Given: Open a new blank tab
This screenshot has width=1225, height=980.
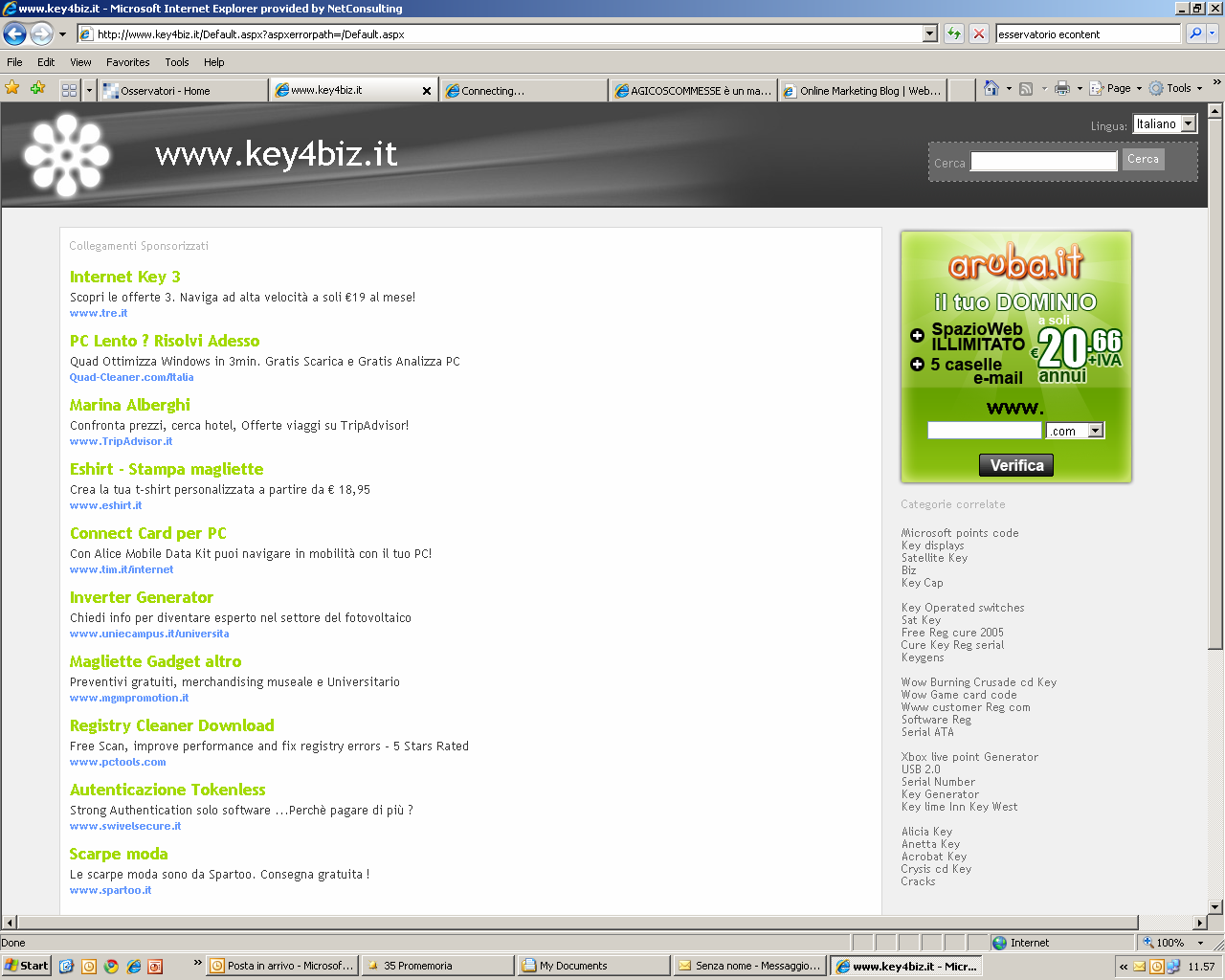Looking at the screenshot, I should (961, 90).
